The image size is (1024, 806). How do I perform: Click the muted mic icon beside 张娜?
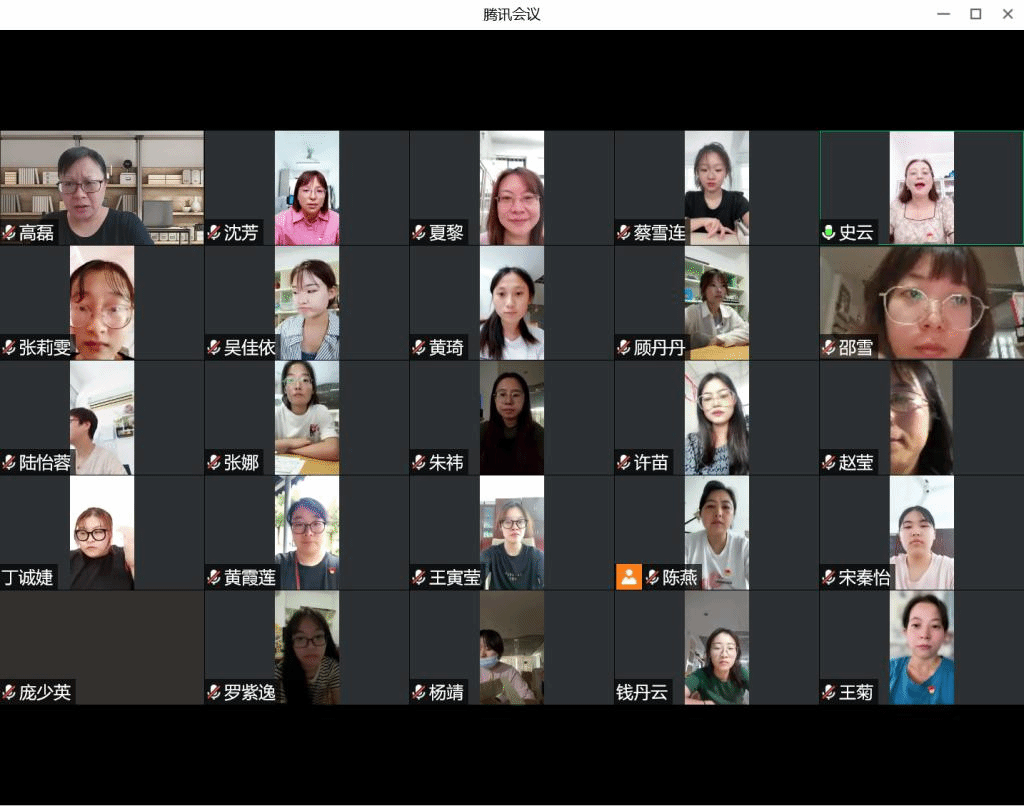coord(214,462)
